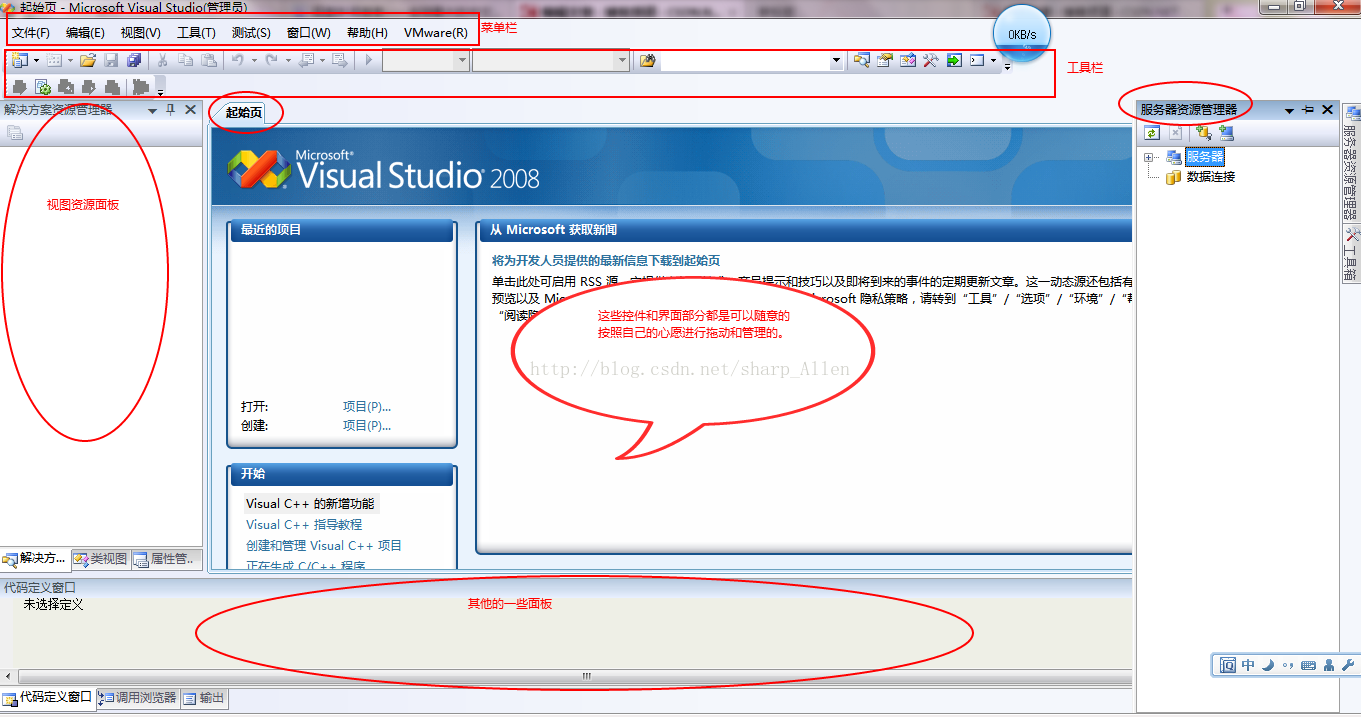Click the Start Page green arrow icon
The width and height of the screenshot is (1361, 717).
tap(954, 60)
